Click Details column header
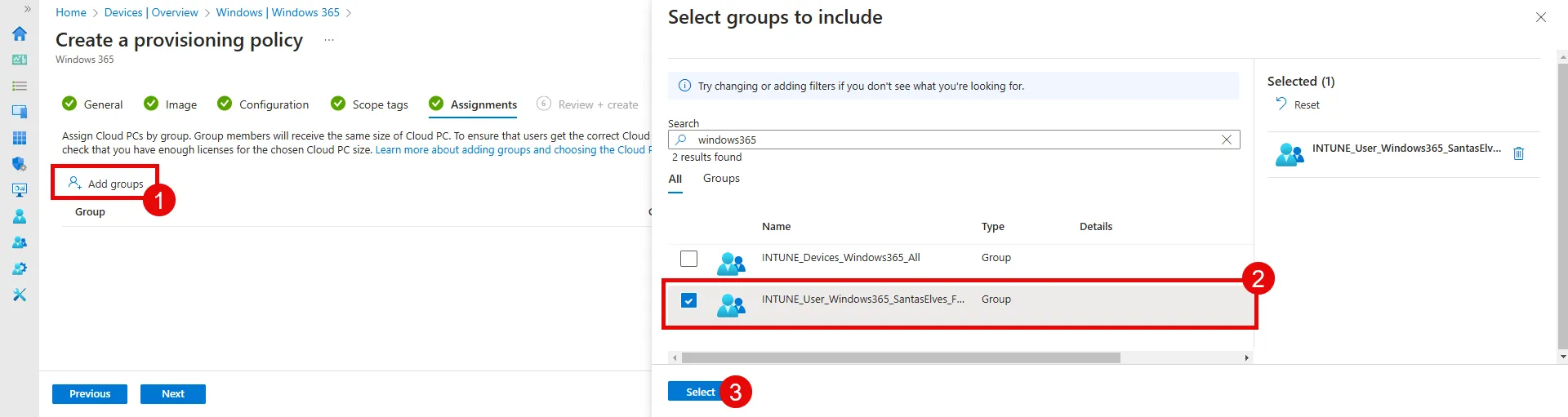Image resolution: width=1568 pixels, height=417 pixels. coord(1096,227)
